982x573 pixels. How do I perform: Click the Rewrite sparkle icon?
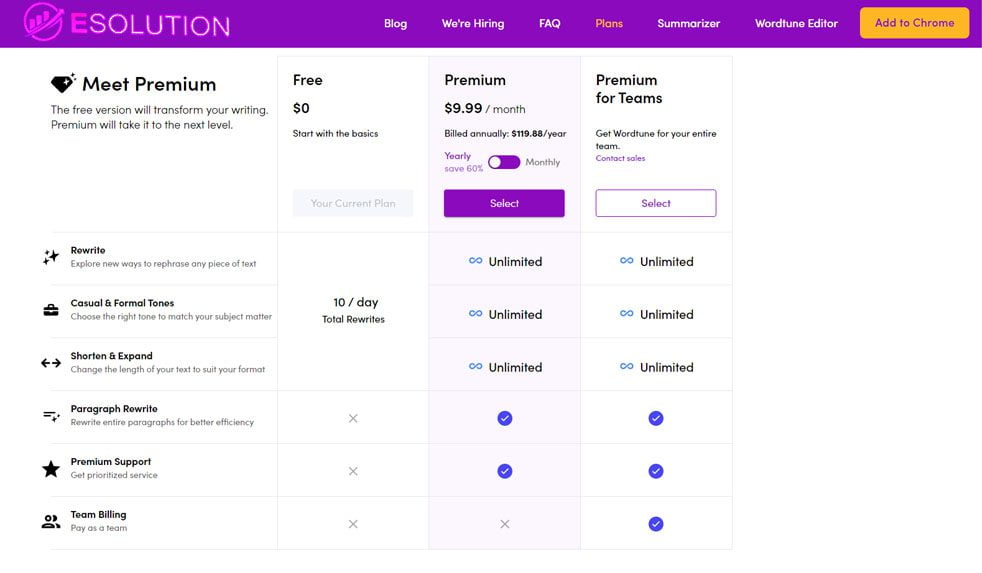pos(51,257)
